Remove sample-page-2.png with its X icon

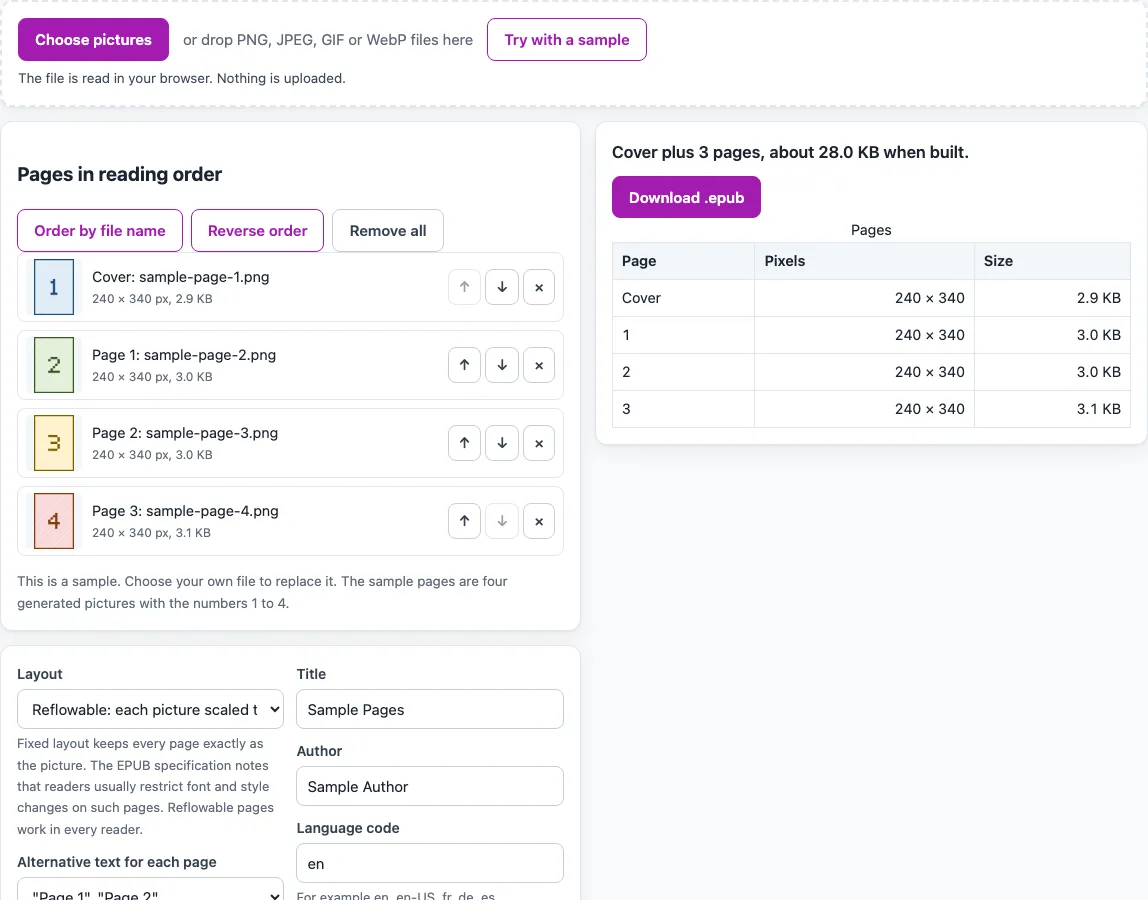point(539,365)
